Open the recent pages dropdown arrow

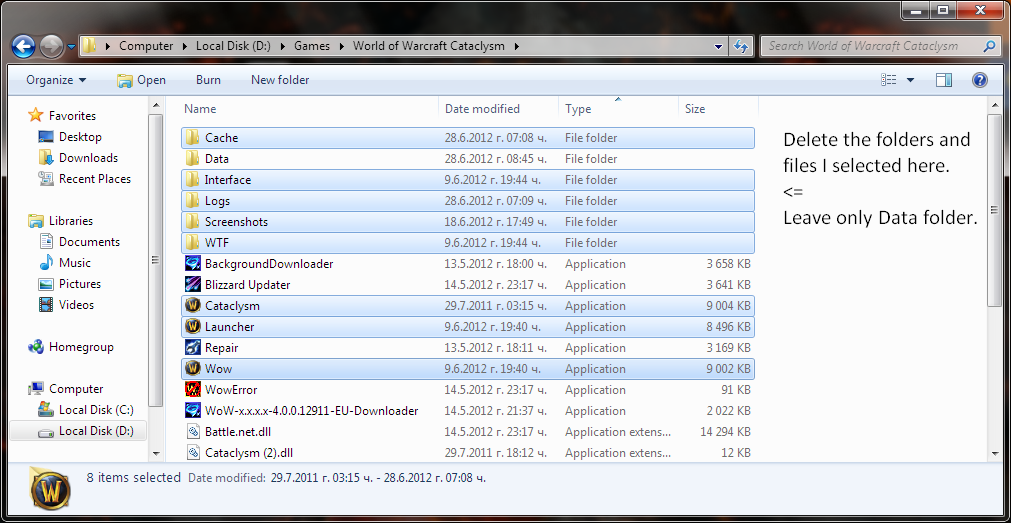pyautogui.click(x=71, y=46)
